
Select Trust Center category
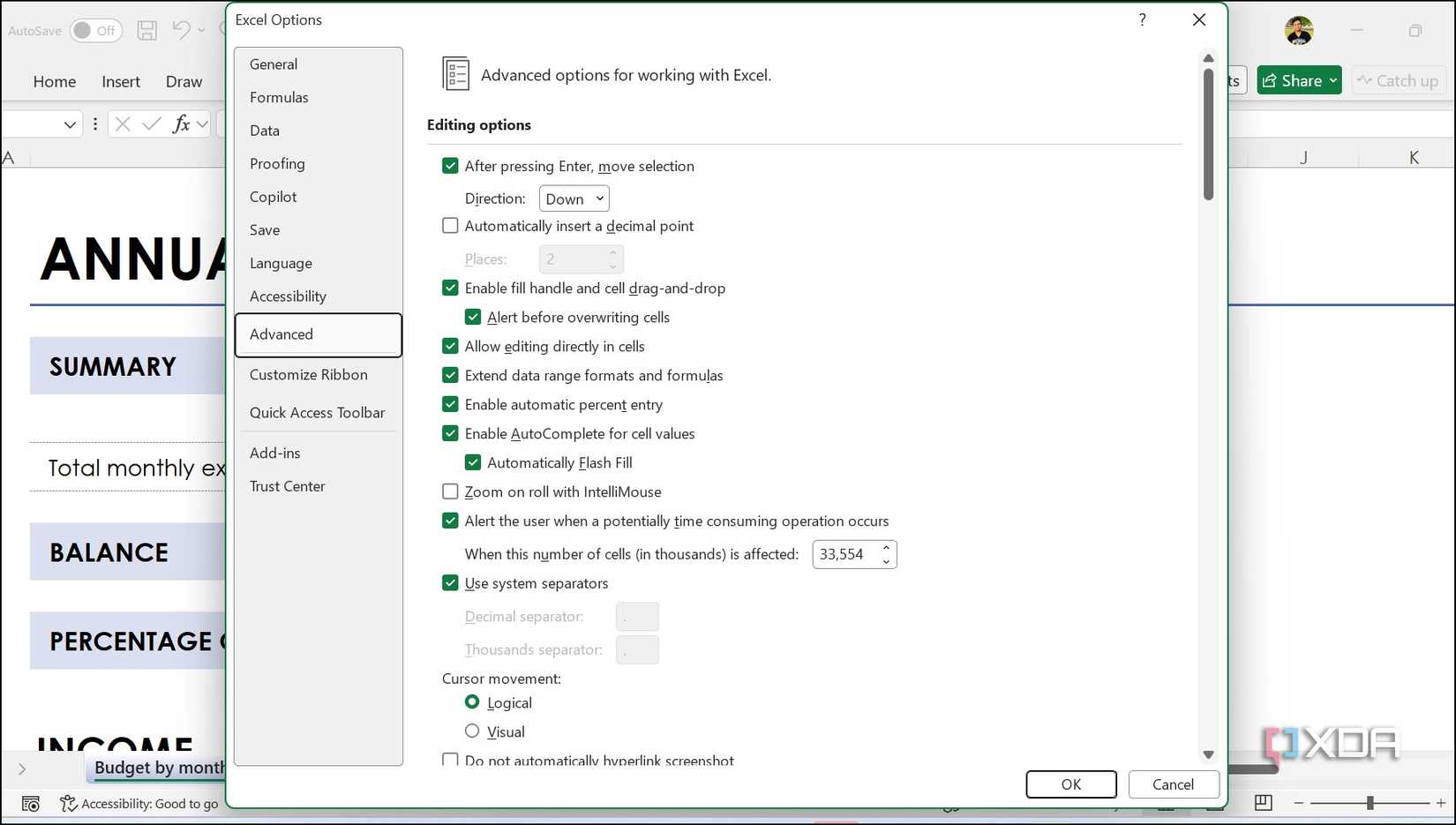(319, 486)
